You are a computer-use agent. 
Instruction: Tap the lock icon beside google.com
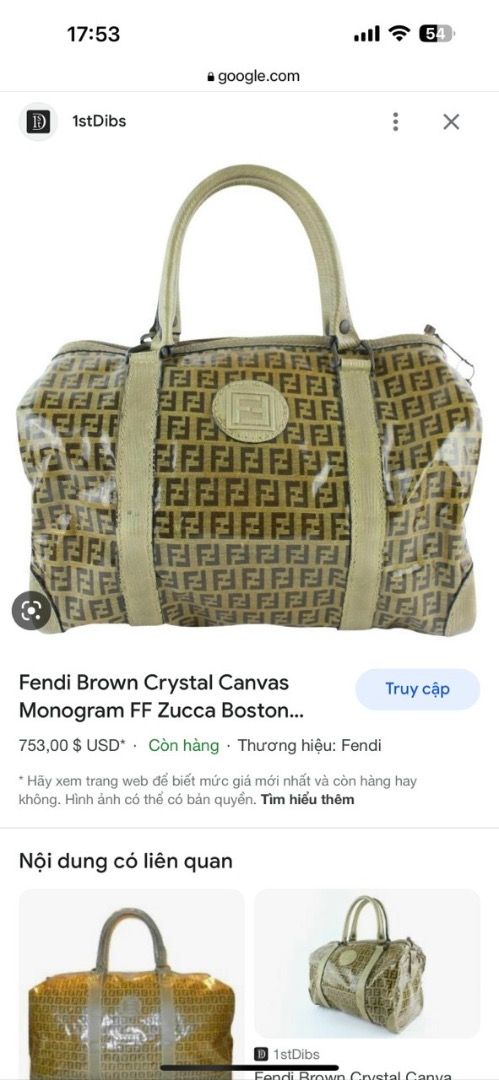[x=211, y=77]
